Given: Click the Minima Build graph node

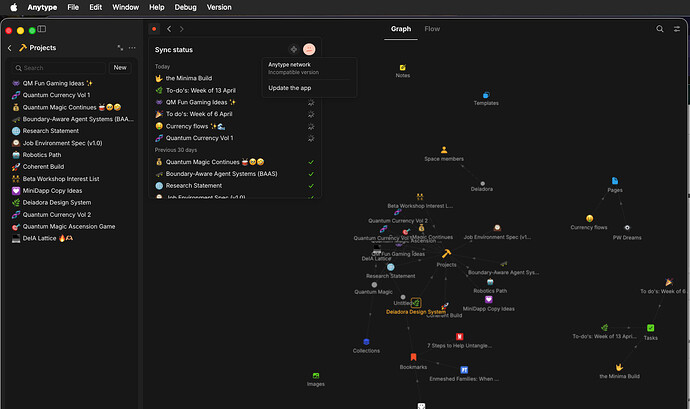Looking at the screenshot, I should (x=619, y=367).
